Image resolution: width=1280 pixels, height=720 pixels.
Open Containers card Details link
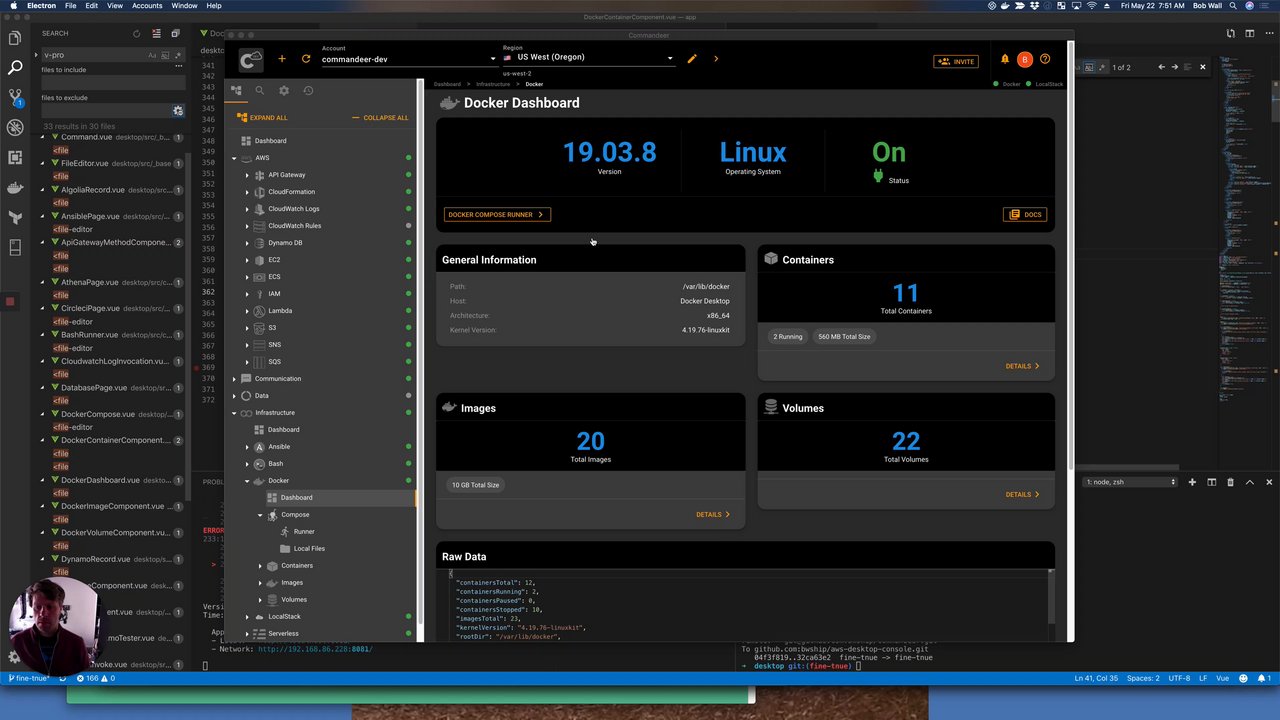click(x=1022, y=366)
